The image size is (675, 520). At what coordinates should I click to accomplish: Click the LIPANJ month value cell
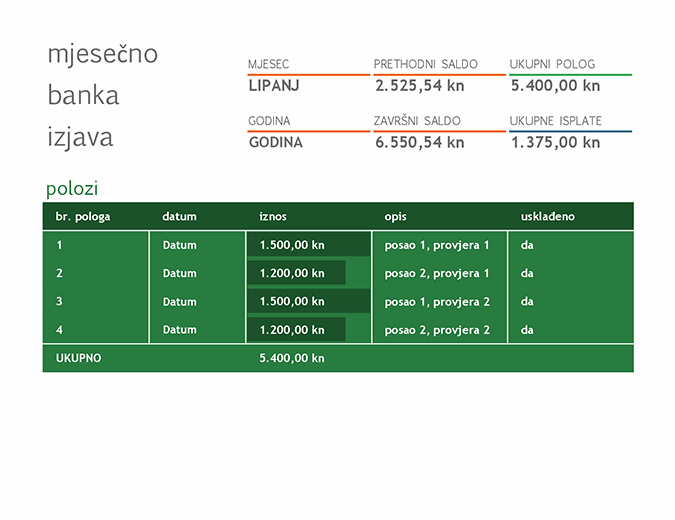[274, 86]
